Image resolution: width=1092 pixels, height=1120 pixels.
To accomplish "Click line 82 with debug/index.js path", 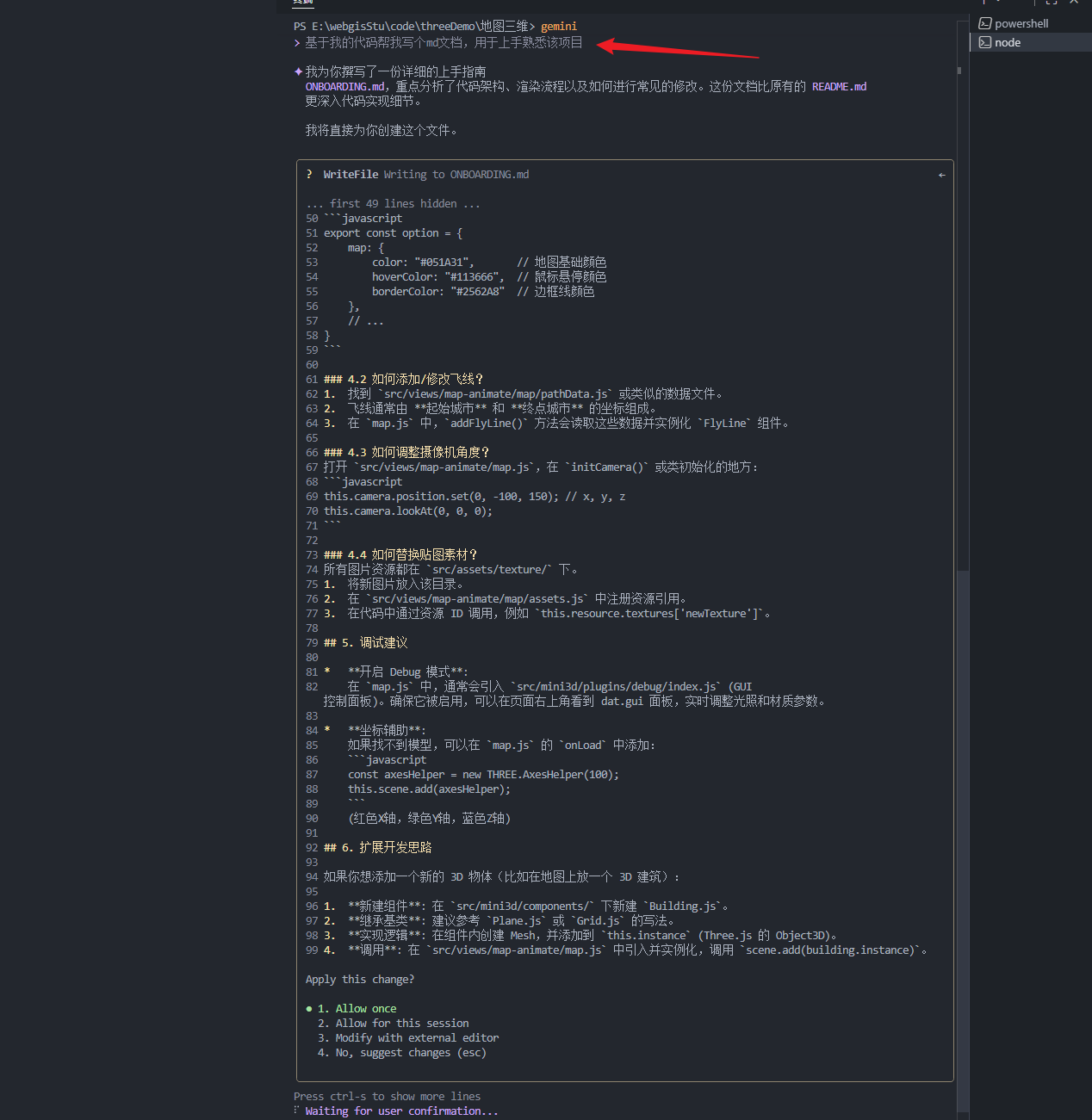I will pyautogui.click(x=550, y=687).
